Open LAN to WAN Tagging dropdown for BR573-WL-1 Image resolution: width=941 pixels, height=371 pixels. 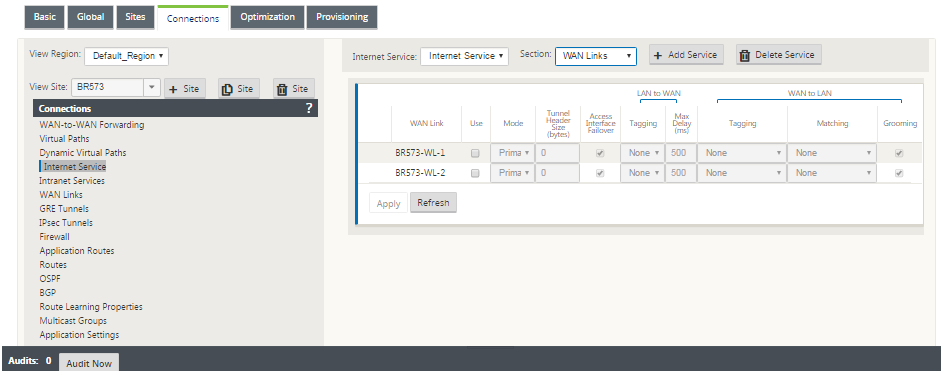pos(643,153)
